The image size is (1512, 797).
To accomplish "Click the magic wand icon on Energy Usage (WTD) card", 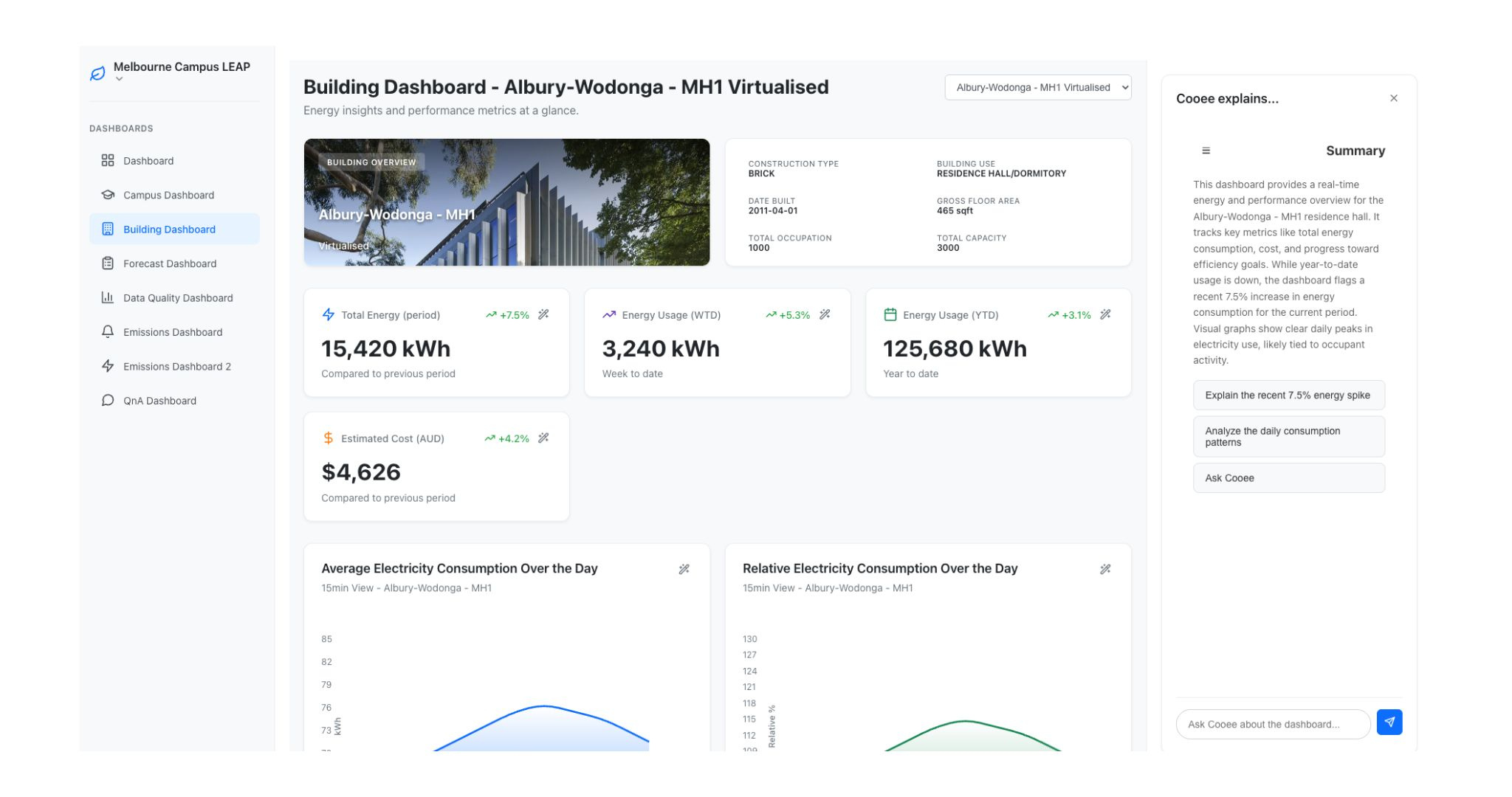I will 825,314.
